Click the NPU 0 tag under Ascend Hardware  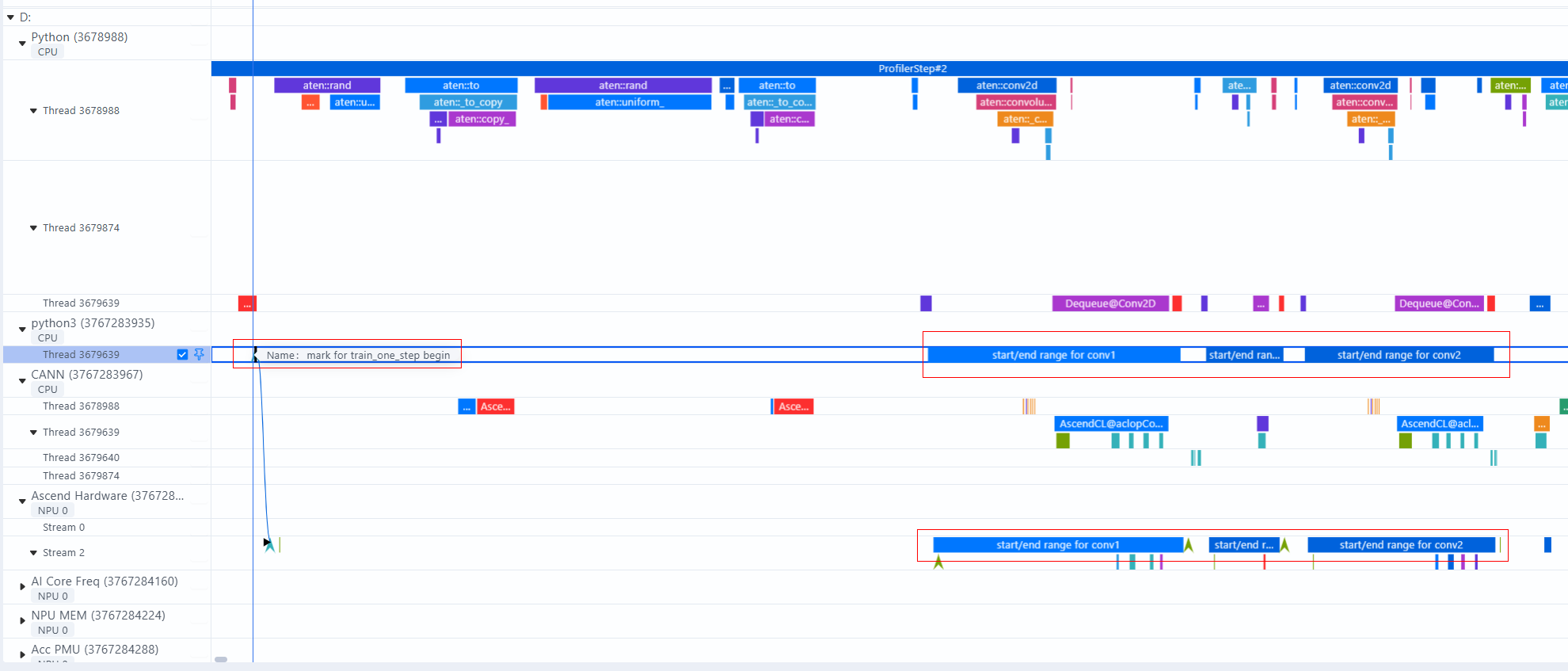pyautogui.click(x=53, y=511)
